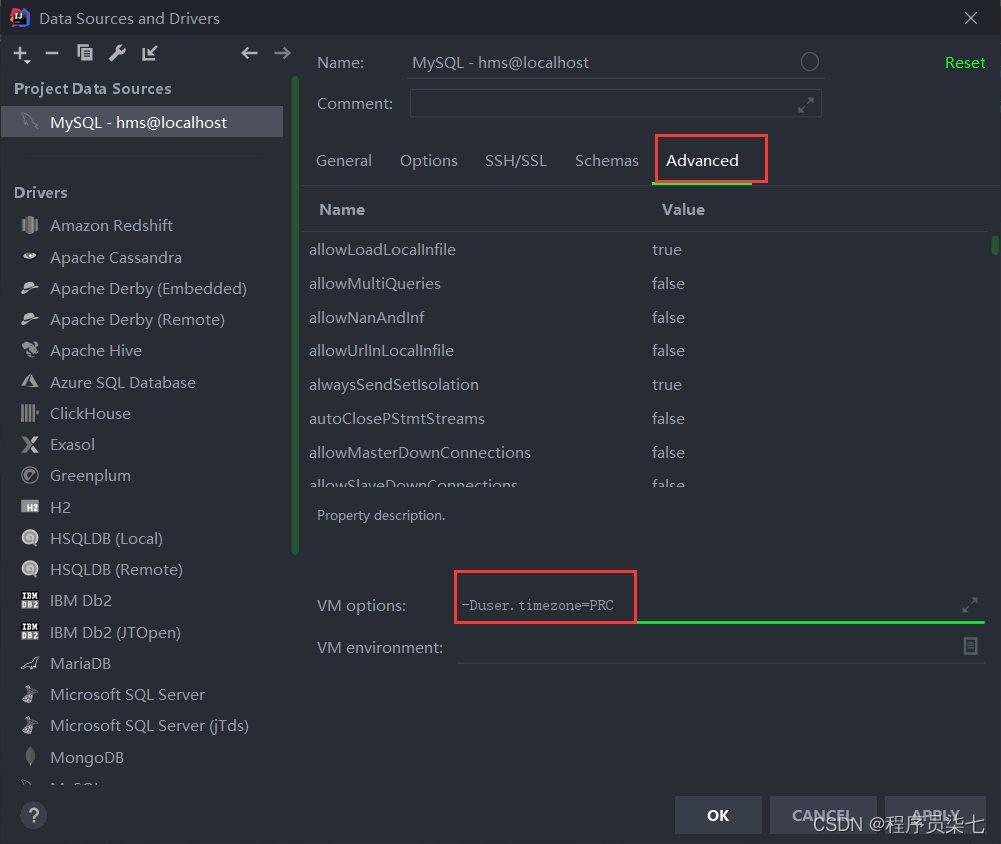The width and height of the screenshot is (1001, 844).
Task: Close the Data Sources and Drivers dialog
Action: pos(970,19)
